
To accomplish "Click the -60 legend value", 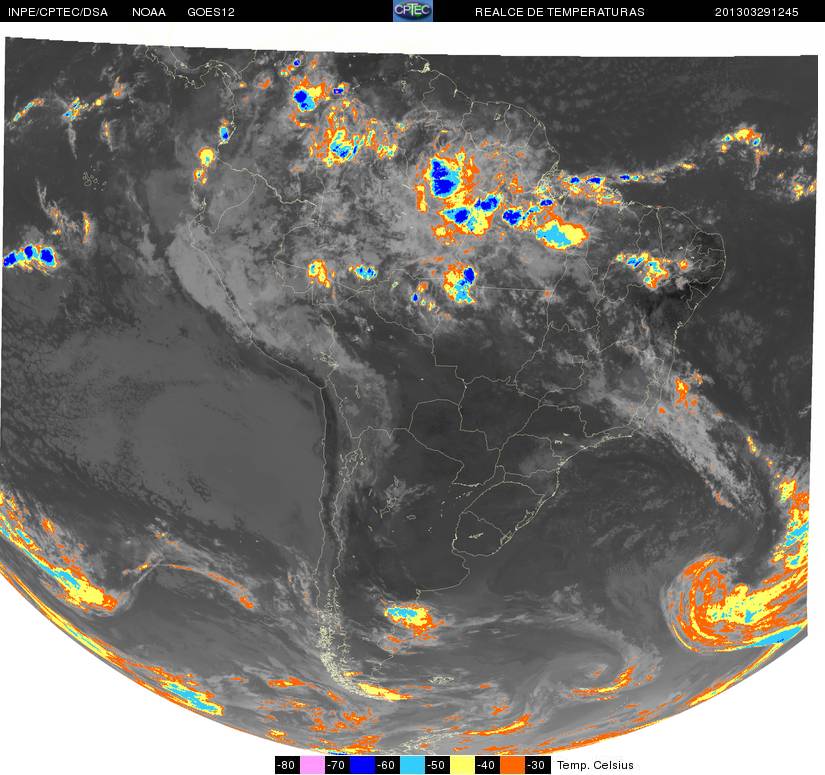I will [387, 765].
